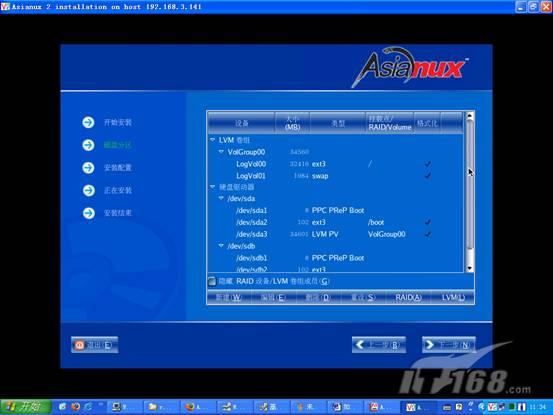
Task: Click the LVM(L) button
Action: tap(453, 298)
